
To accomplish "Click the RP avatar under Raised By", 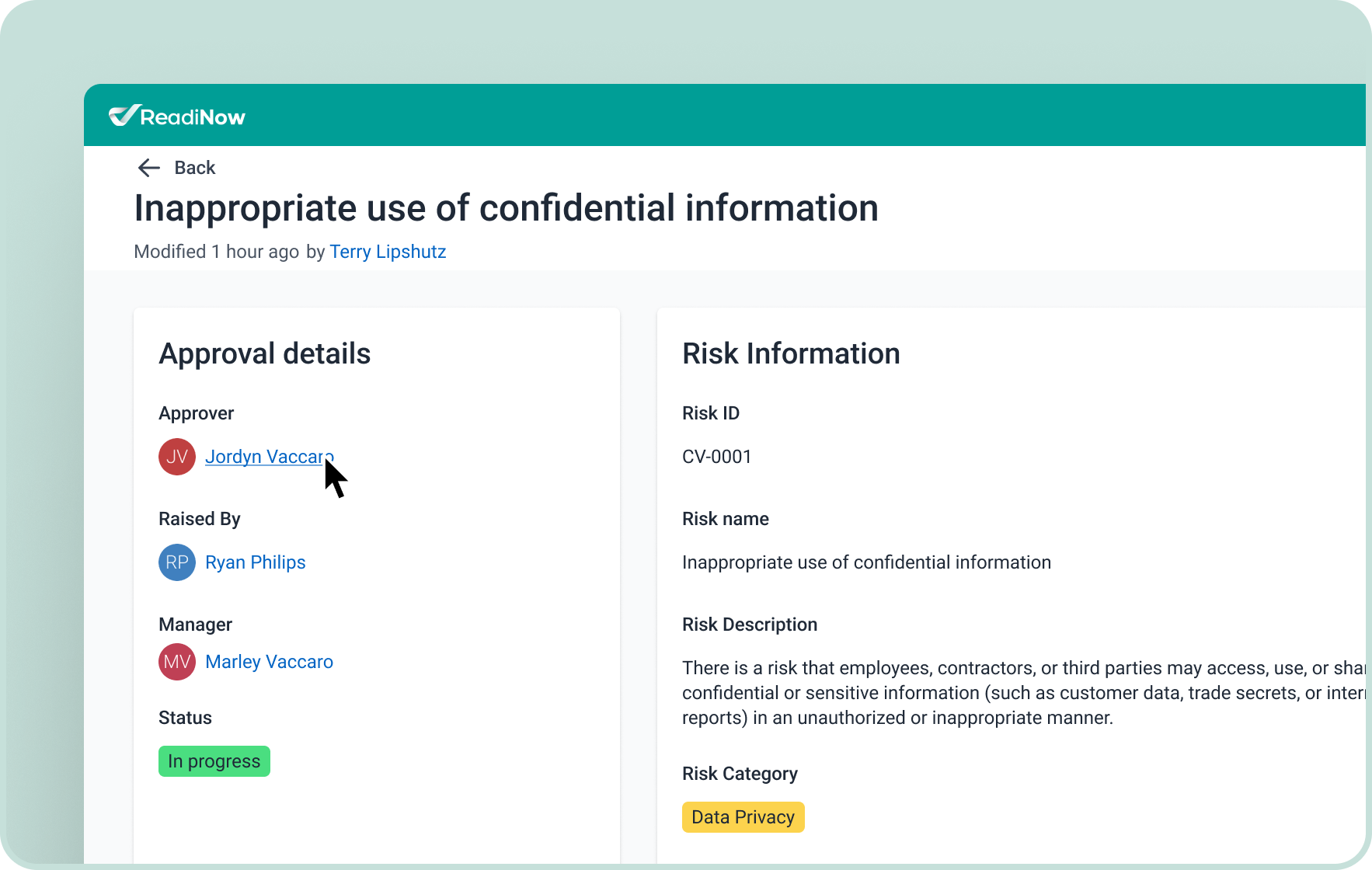I will coord(177,562).
